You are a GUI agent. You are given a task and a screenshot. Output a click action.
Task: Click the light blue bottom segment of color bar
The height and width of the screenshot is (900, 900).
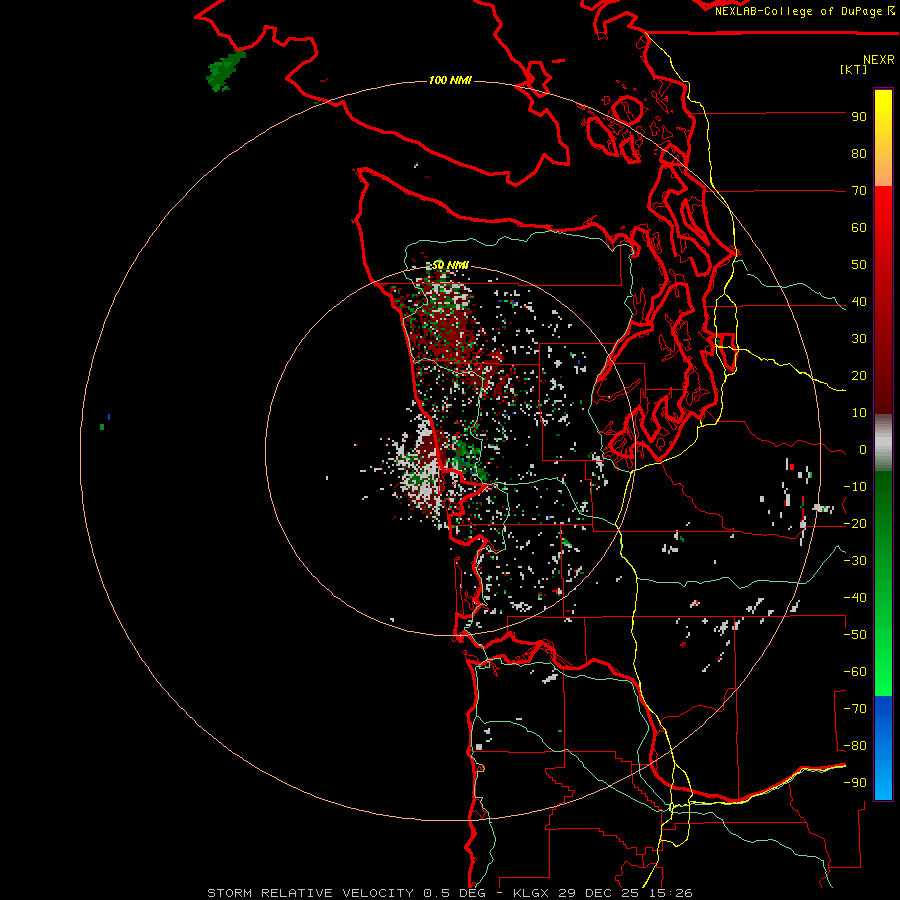[883, 781]
